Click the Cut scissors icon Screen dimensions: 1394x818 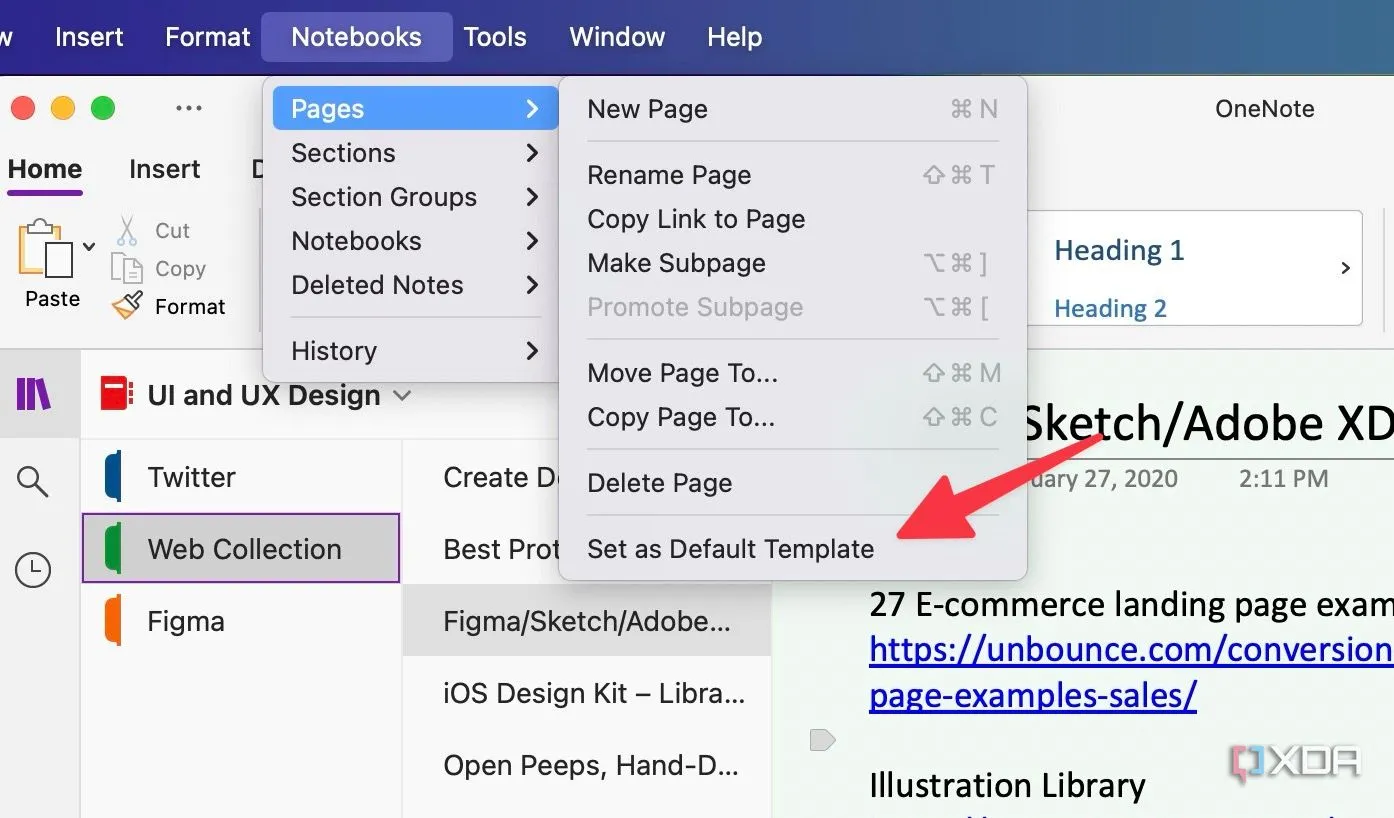tap(127, 230)
